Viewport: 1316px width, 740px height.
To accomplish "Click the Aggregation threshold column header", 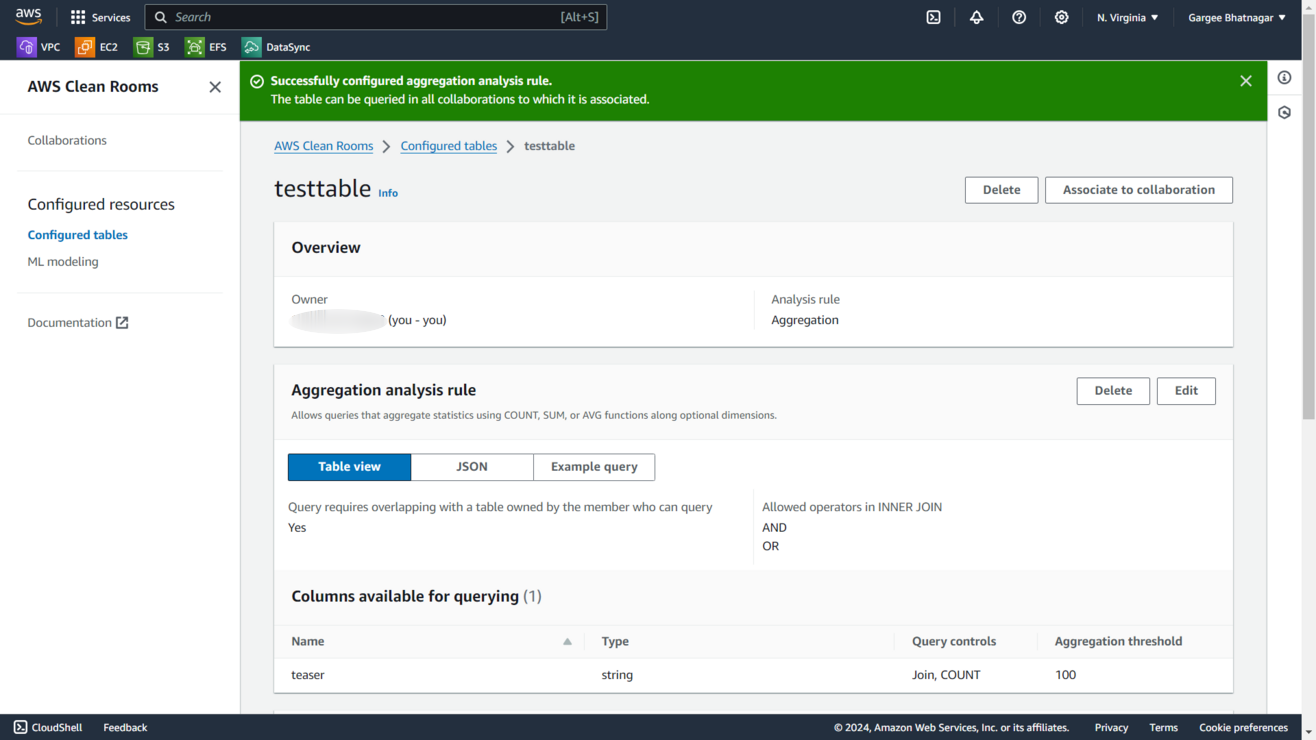I will (x=1118, y=642).
